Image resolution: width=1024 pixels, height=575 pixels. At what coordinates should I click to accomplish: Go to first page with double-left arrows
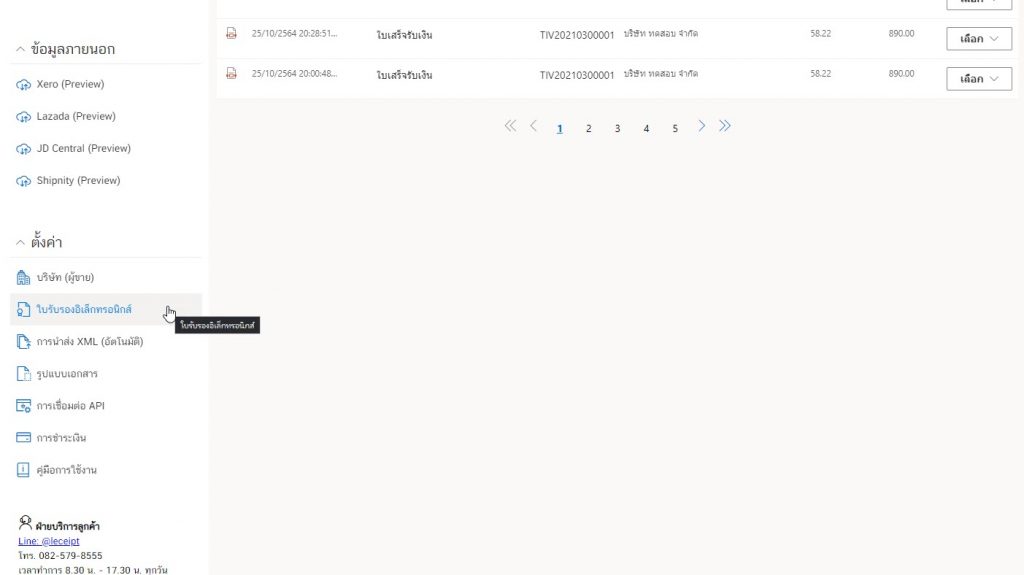click(510, 126)
